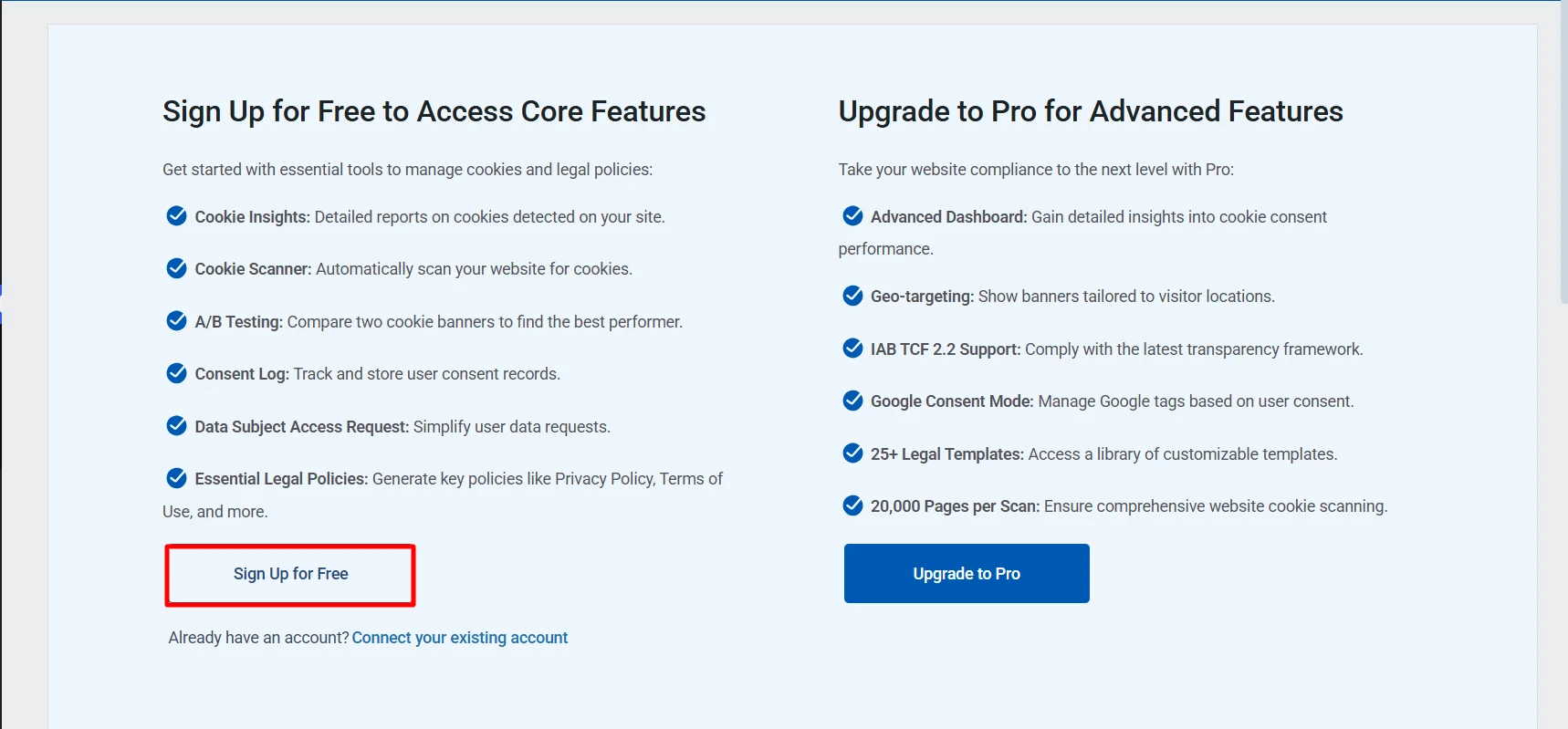Screen dimensions: 1568x729
Task: Click the Google Consent Mode checkmark icon
Action: [x=852, y=401]
